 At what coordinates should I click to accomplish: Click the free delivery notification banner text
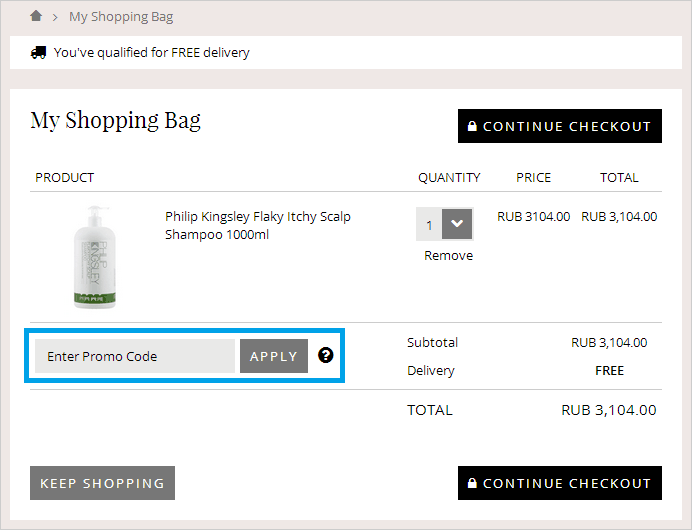(x=151, y=53)
